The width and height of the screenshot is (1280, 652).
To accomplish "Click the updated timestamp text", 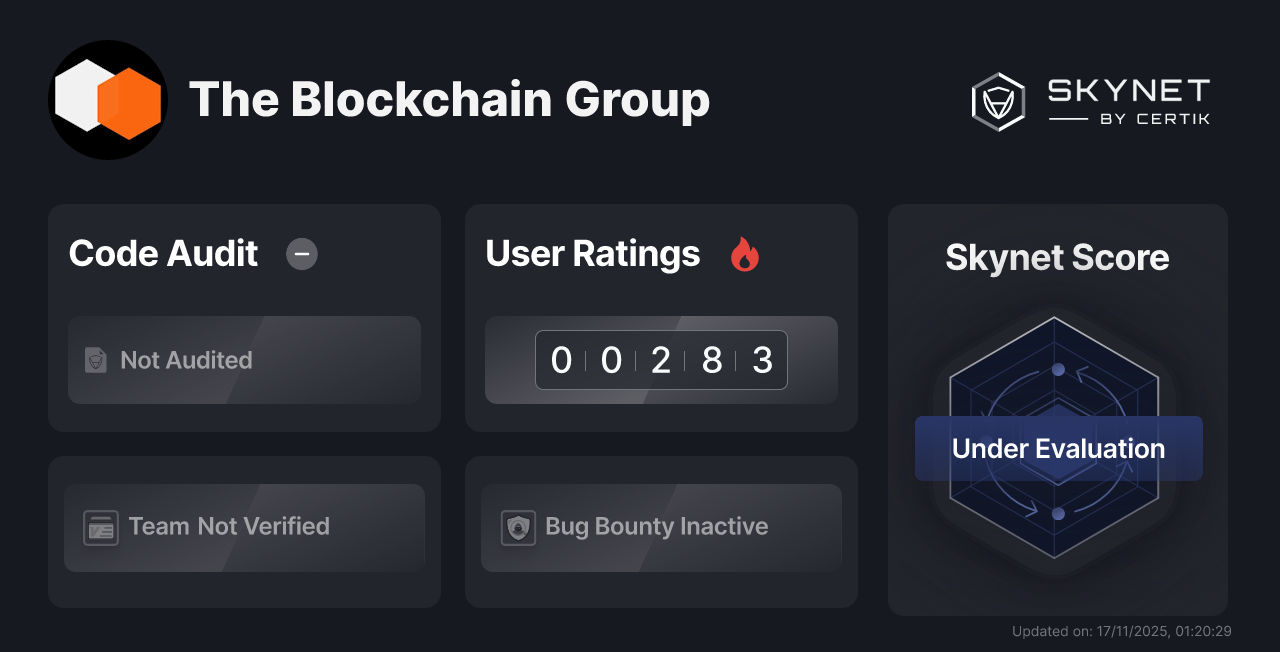I will (x=1122, y=631).
